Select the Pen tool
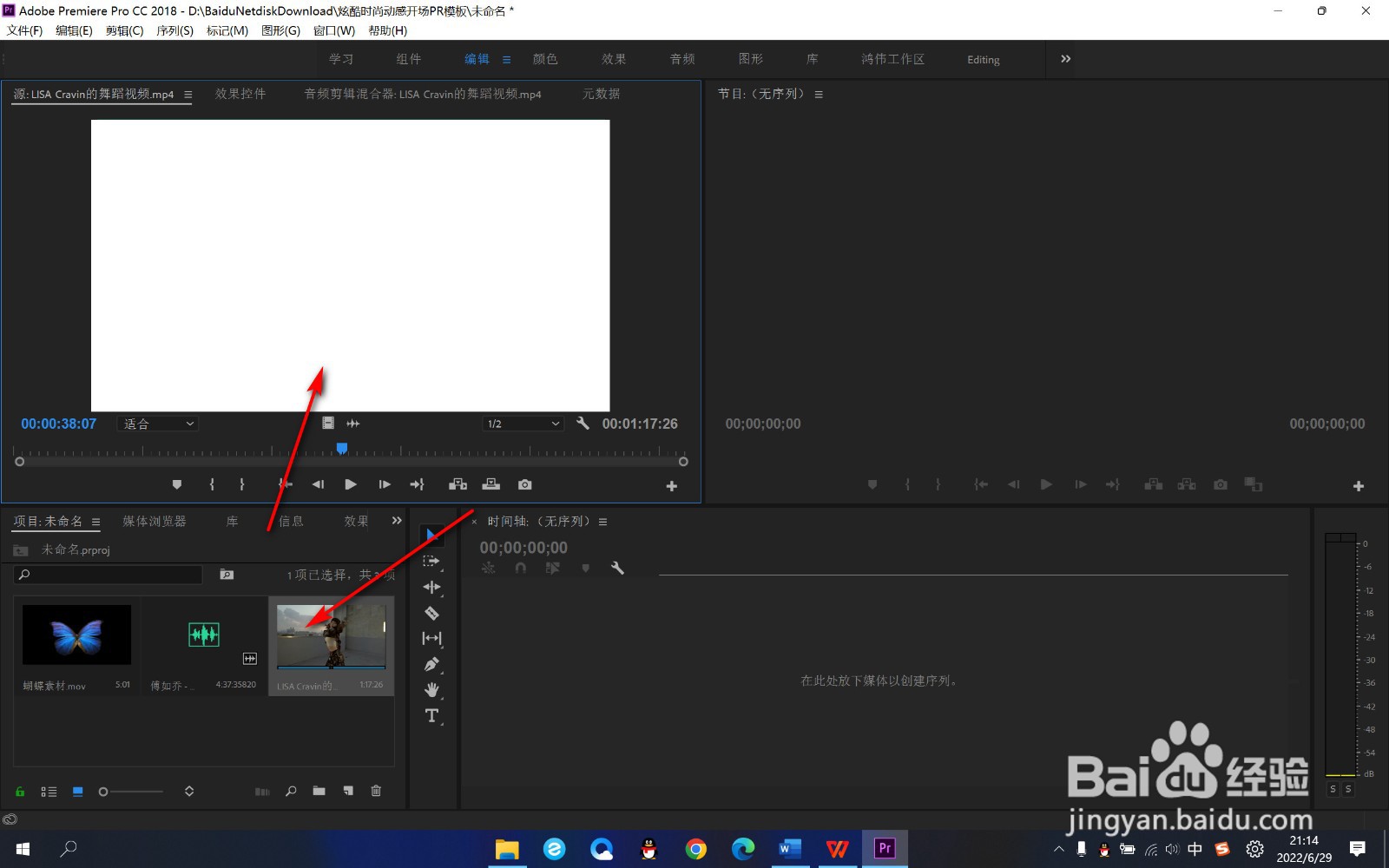This screenshot has width=1389, height=868. [431, 664]
